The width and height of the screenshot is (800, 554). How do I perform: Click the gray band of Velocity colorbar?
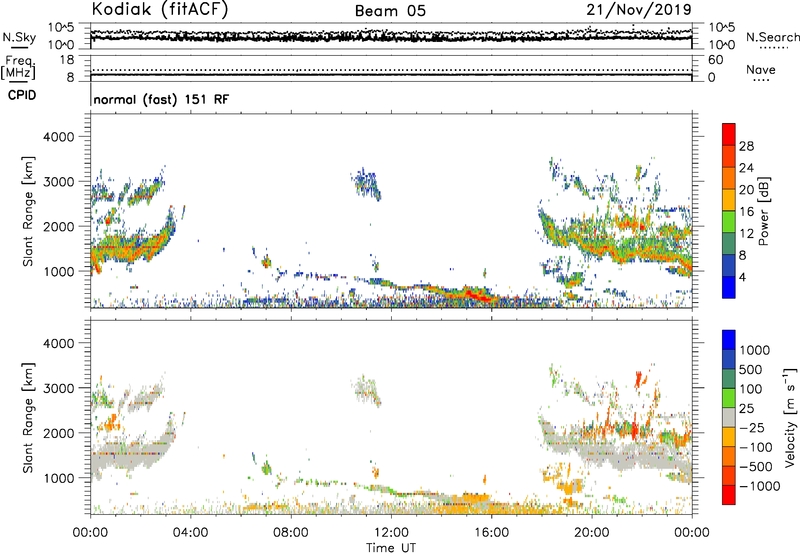(729, 417)
